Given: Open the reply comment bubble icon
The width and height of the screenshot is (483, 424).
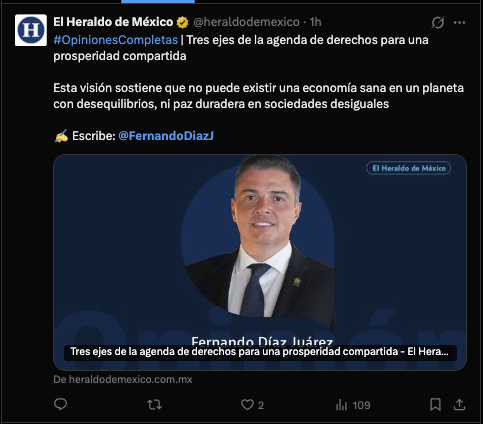Looking at the screenshot, I should pos(60,404).
